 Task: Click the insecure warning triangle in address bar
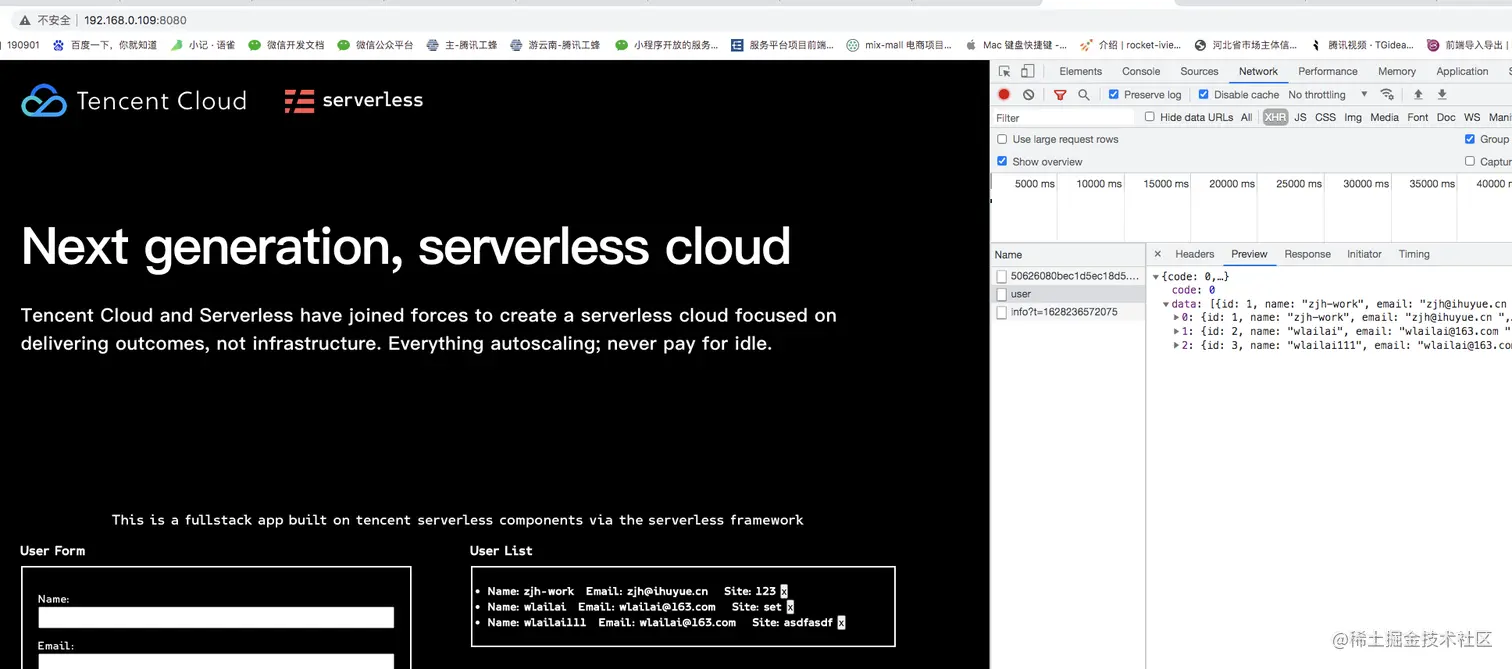tap(25, 20)
